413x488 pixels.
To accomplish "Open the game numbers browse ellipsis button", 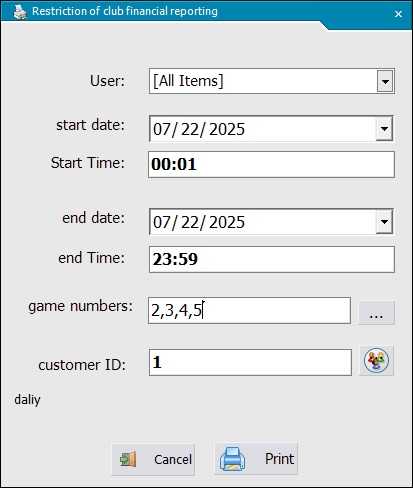I will tap(376, 313).
